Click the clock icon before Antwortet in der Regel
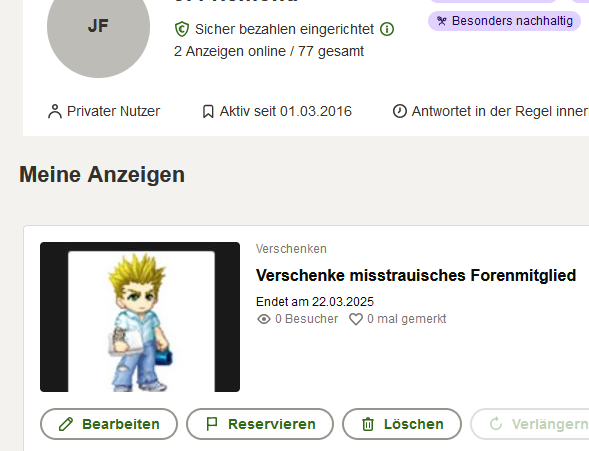The height and width of the screenshot is (451, 589). (x=400, y=112)
